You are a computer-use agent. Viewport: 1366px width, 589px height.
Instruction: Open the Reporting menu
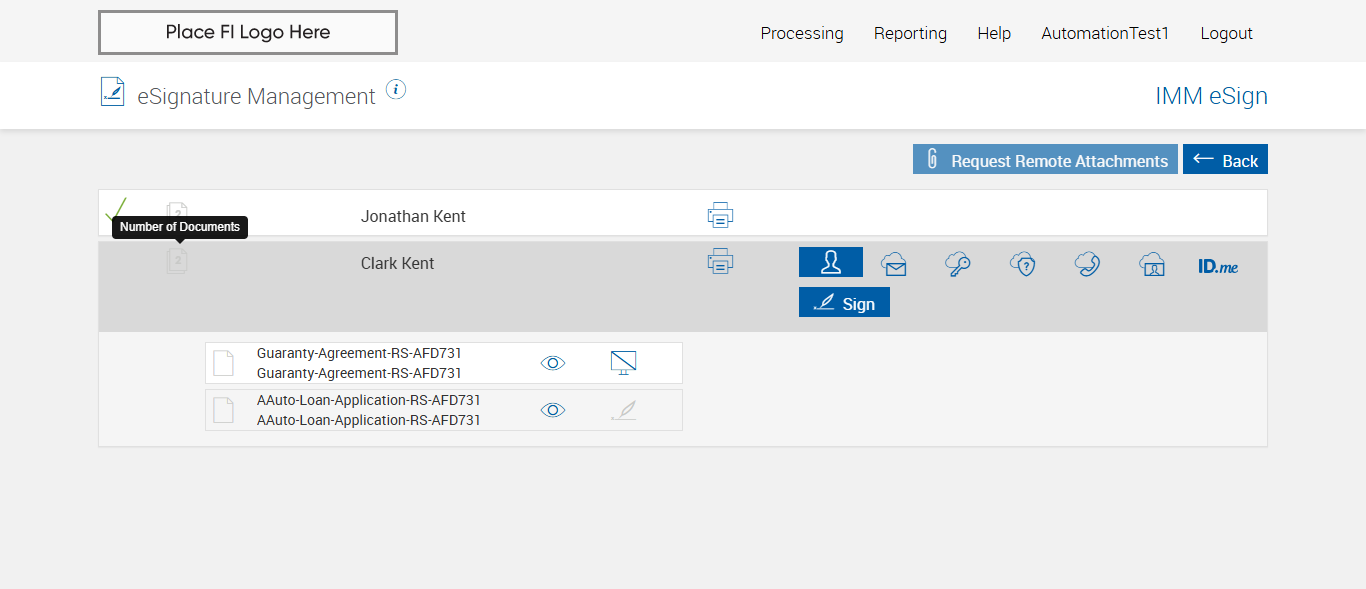pos(910,33)
